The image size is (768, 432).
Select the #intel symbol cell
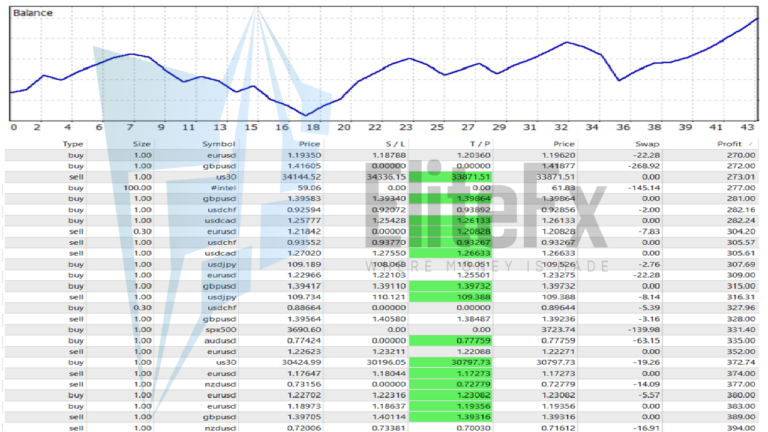[x=223, y=188]
